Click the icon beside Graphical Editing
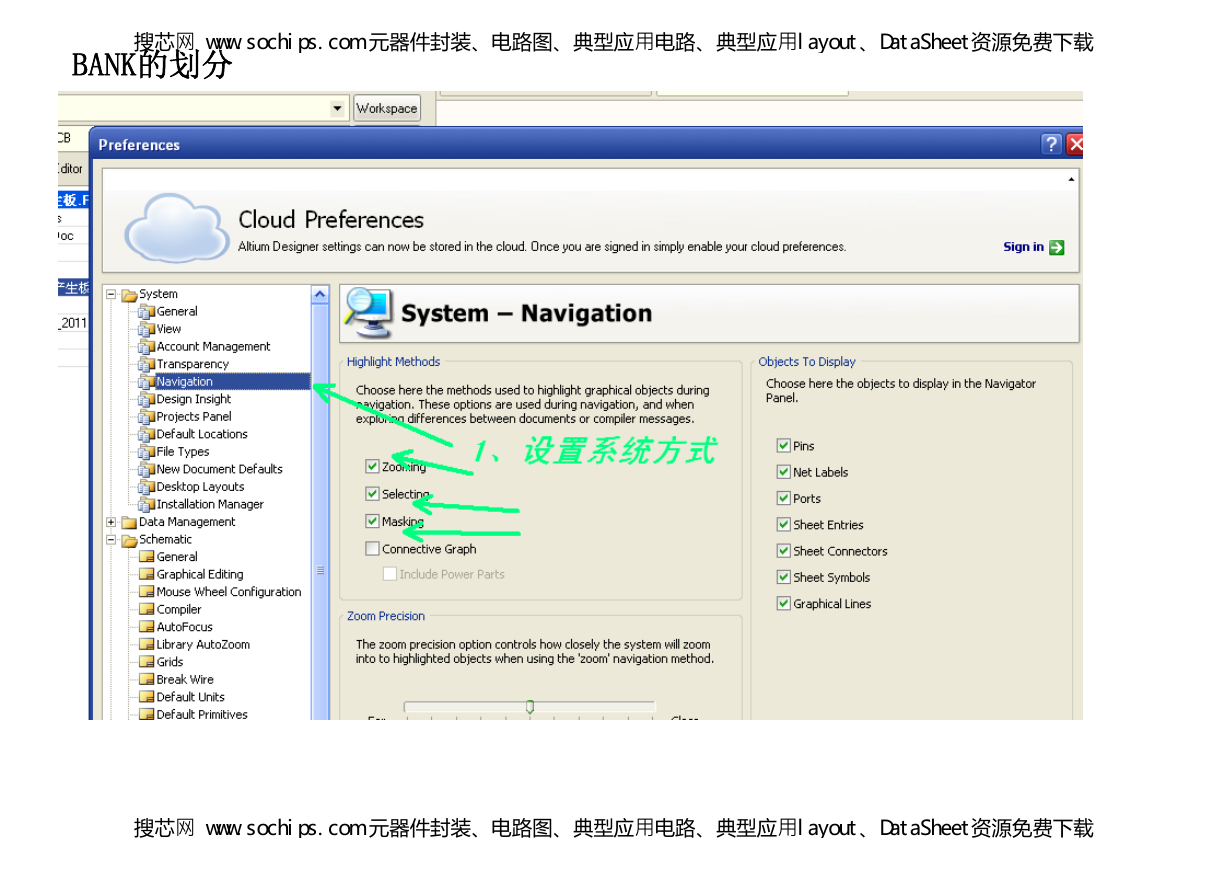 [147, 575]
